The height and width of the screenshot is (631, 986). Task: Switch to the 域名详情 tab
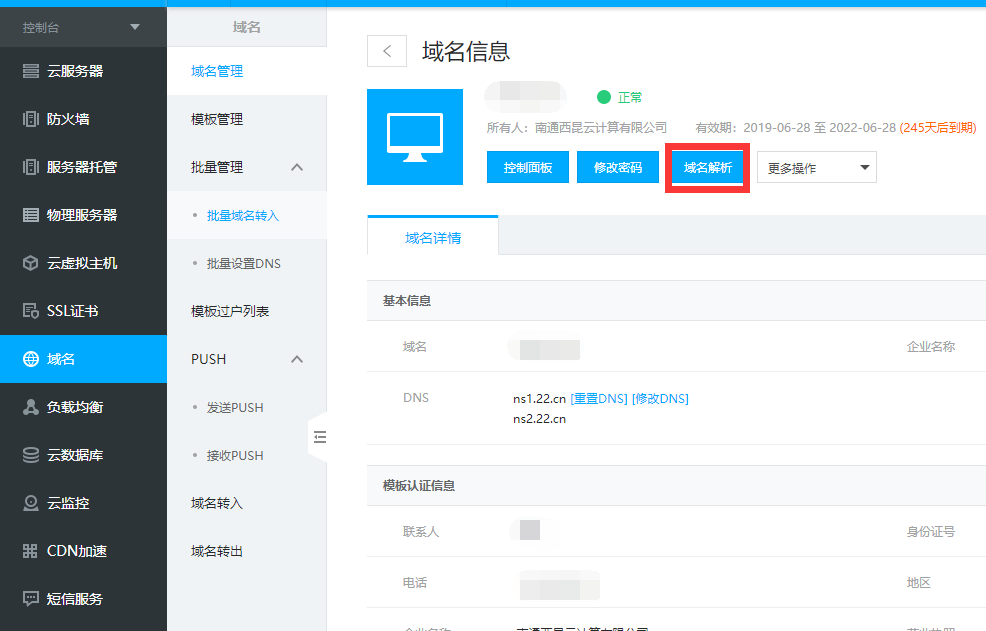(432, 238)
